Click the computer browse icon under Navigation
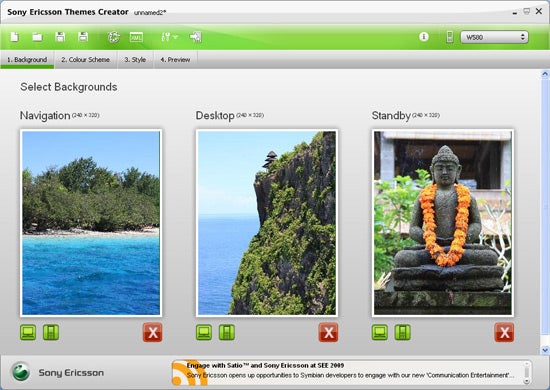Screen dimensions: 550x390 (x=28, y=332)
